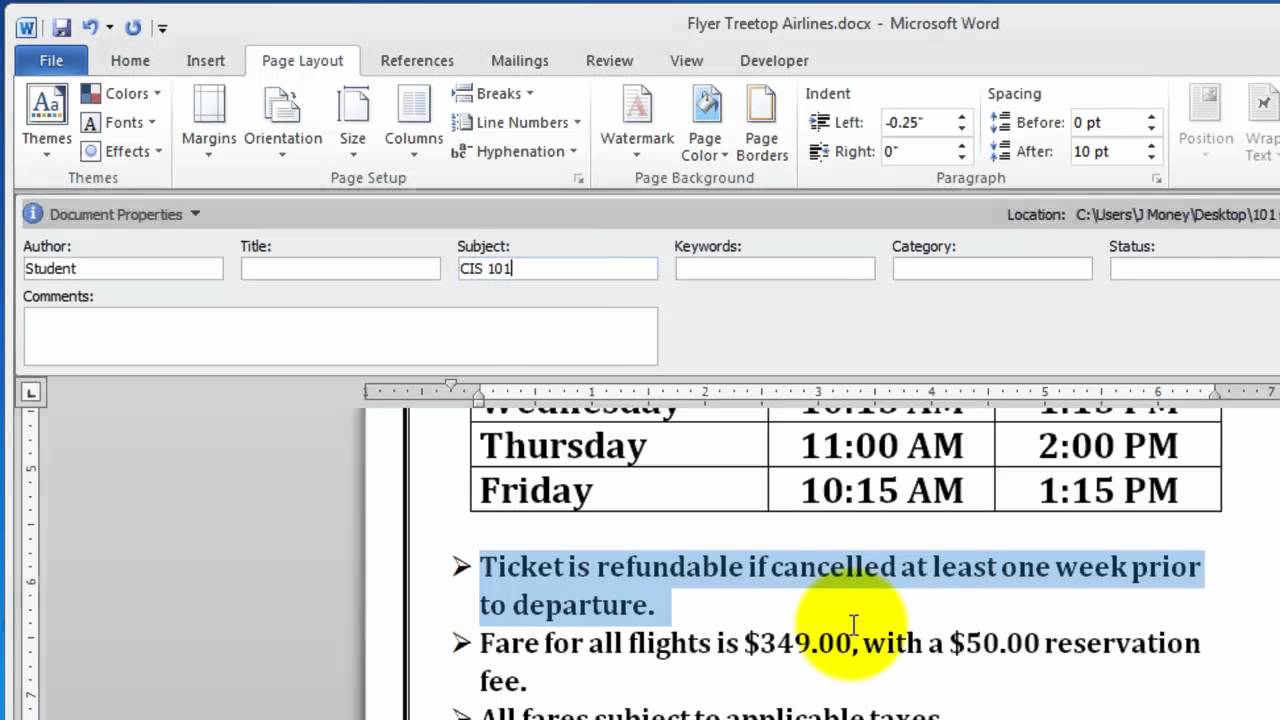Open the Position menu

[1205, 121]
